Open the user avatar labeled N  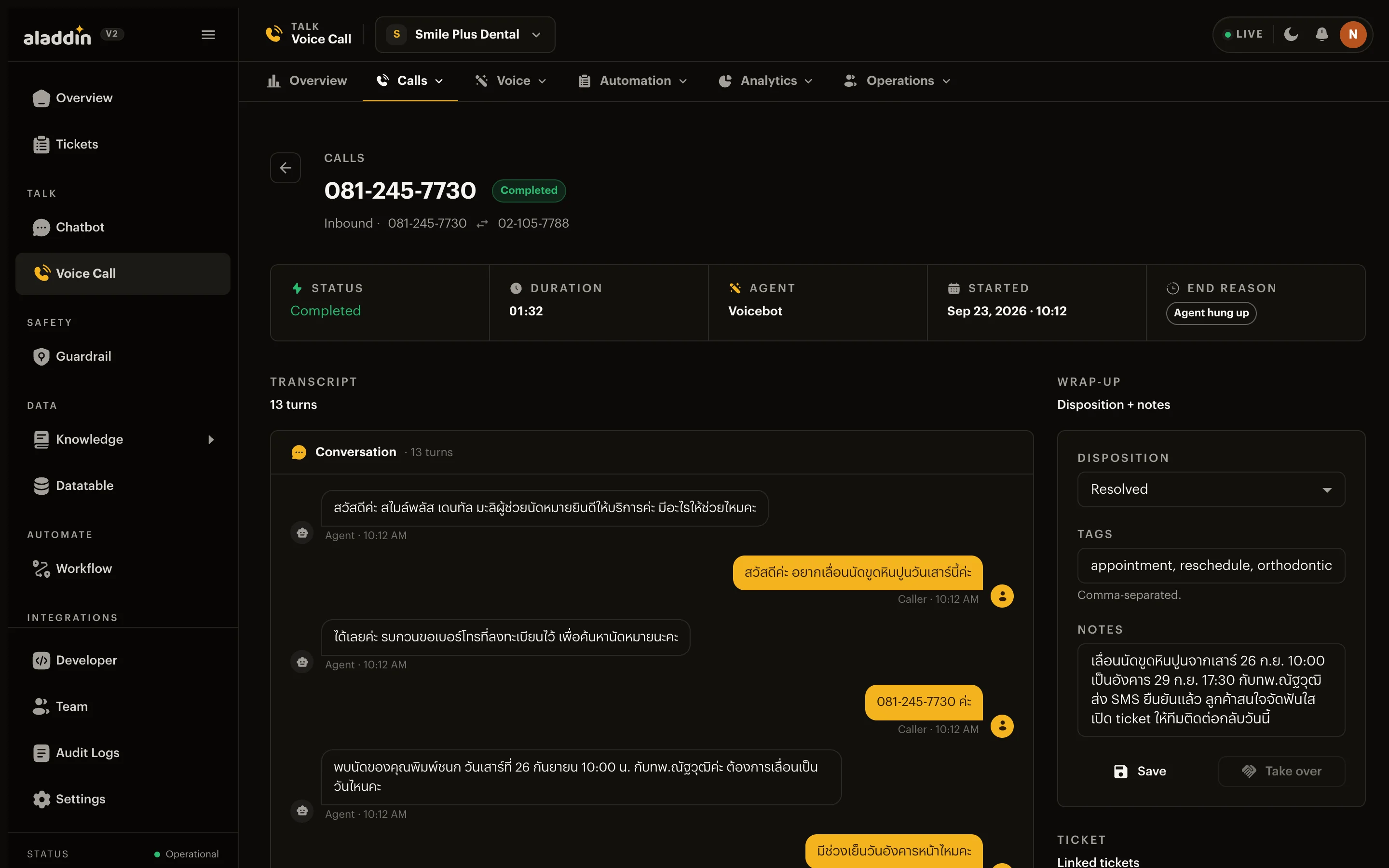point(1353,34)
